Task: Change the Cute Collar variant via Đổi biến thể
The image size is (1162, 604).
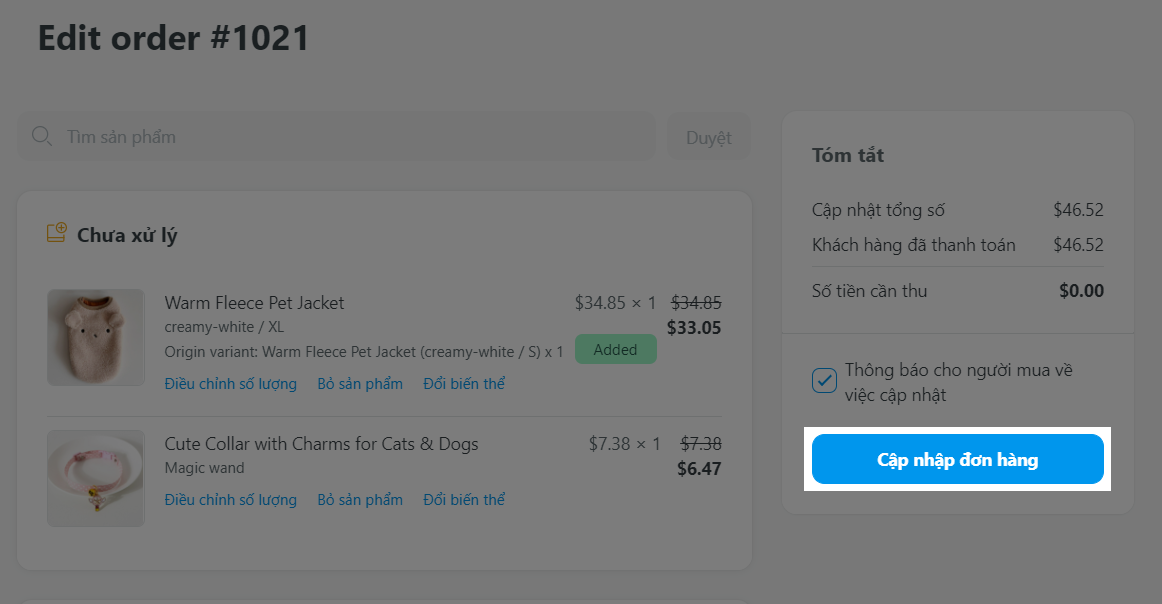Action: pyautogui.click(x=464, y=500)
